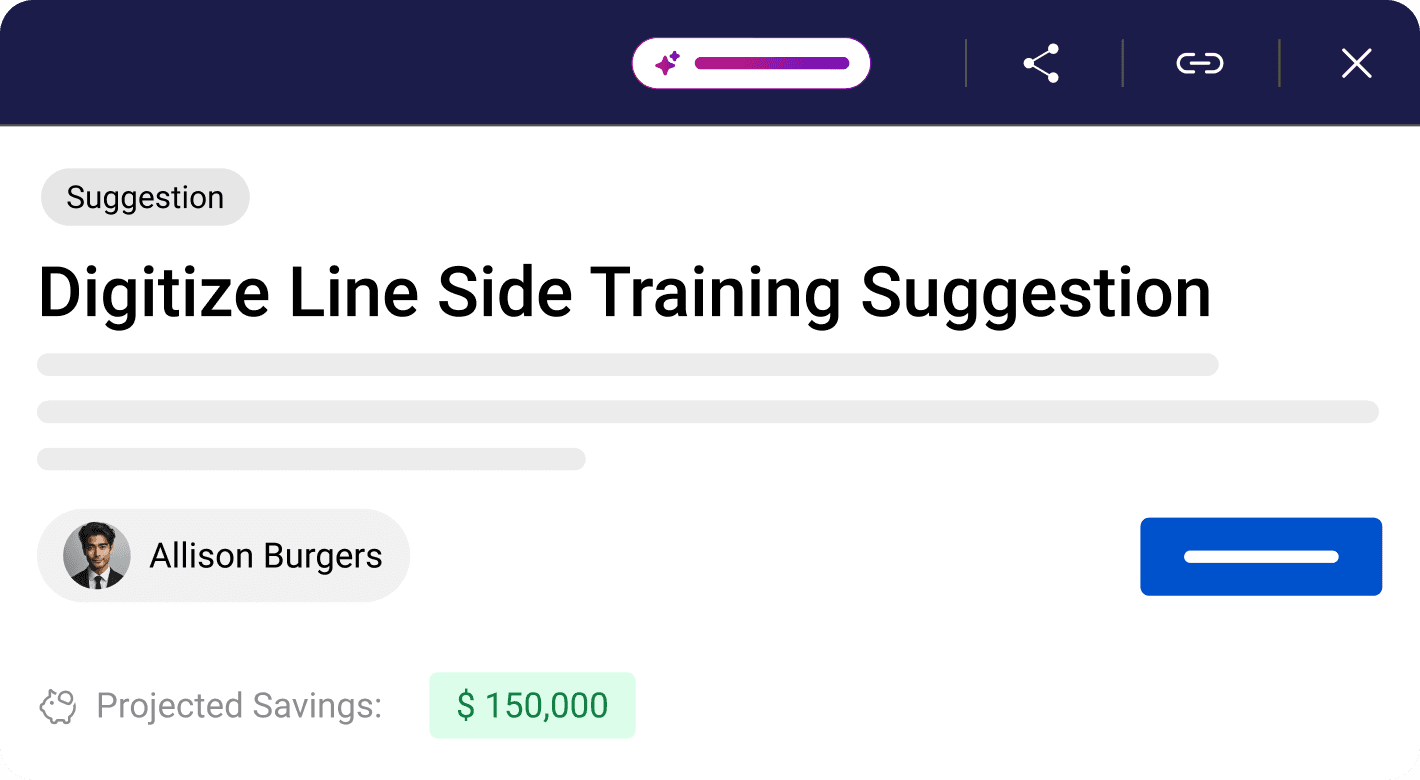Click the divider between share and link icons
Image resolution: width=1420 pixels, height=780 pixels.
pos(1122,64)
